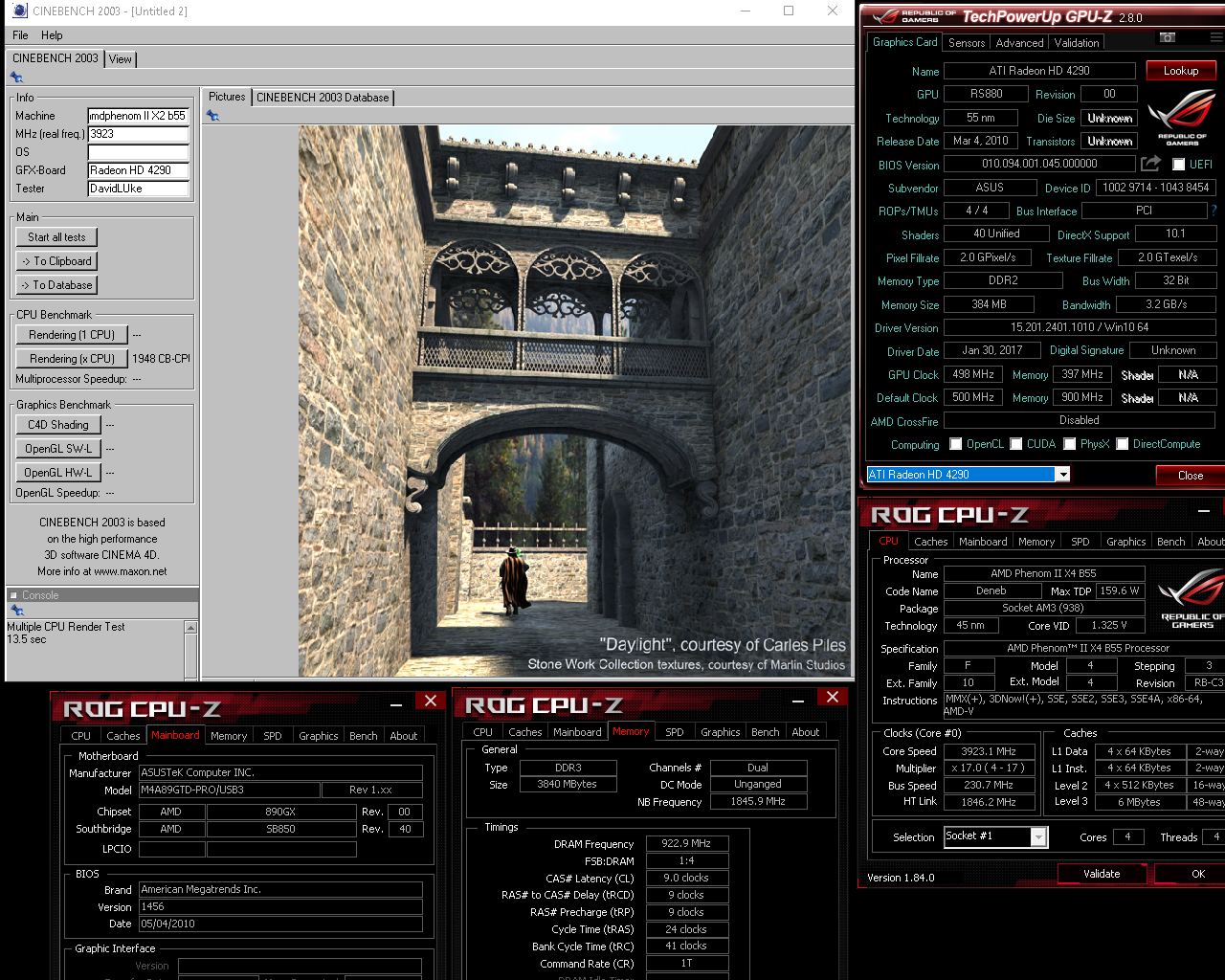
Task: Click the CPU-Z OK button
Action: coord(1190,874)
